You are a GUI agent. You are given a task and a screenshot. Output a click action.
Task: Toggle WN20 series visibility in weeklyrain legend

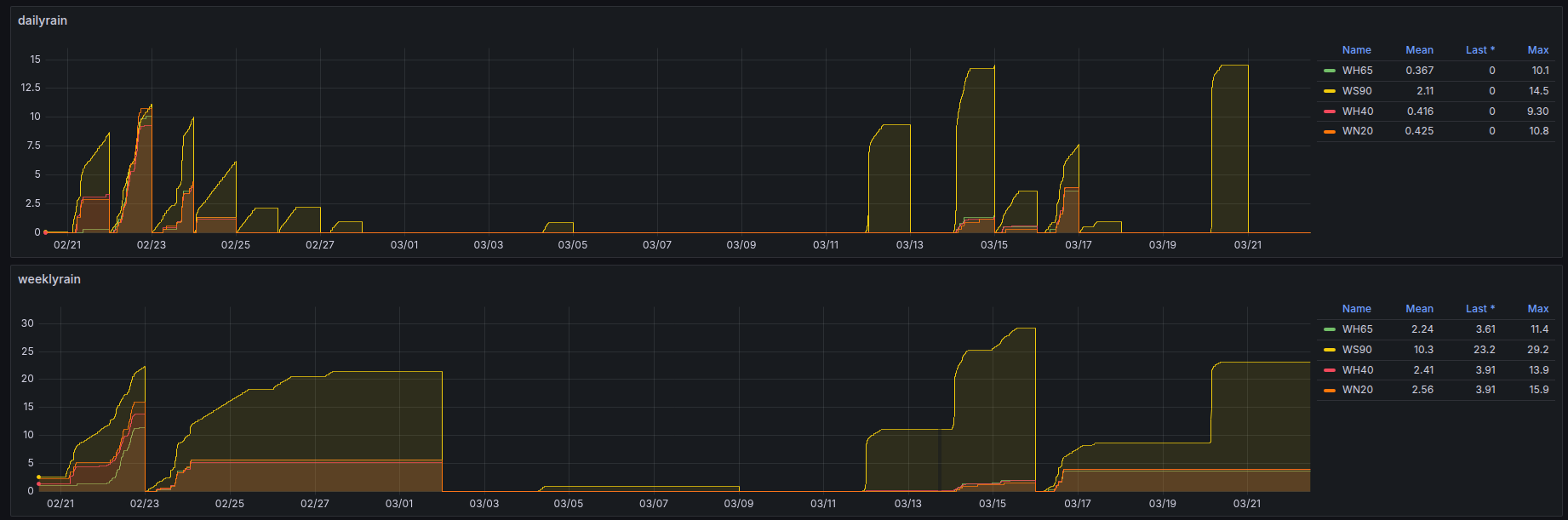[x=1358, y=390]
